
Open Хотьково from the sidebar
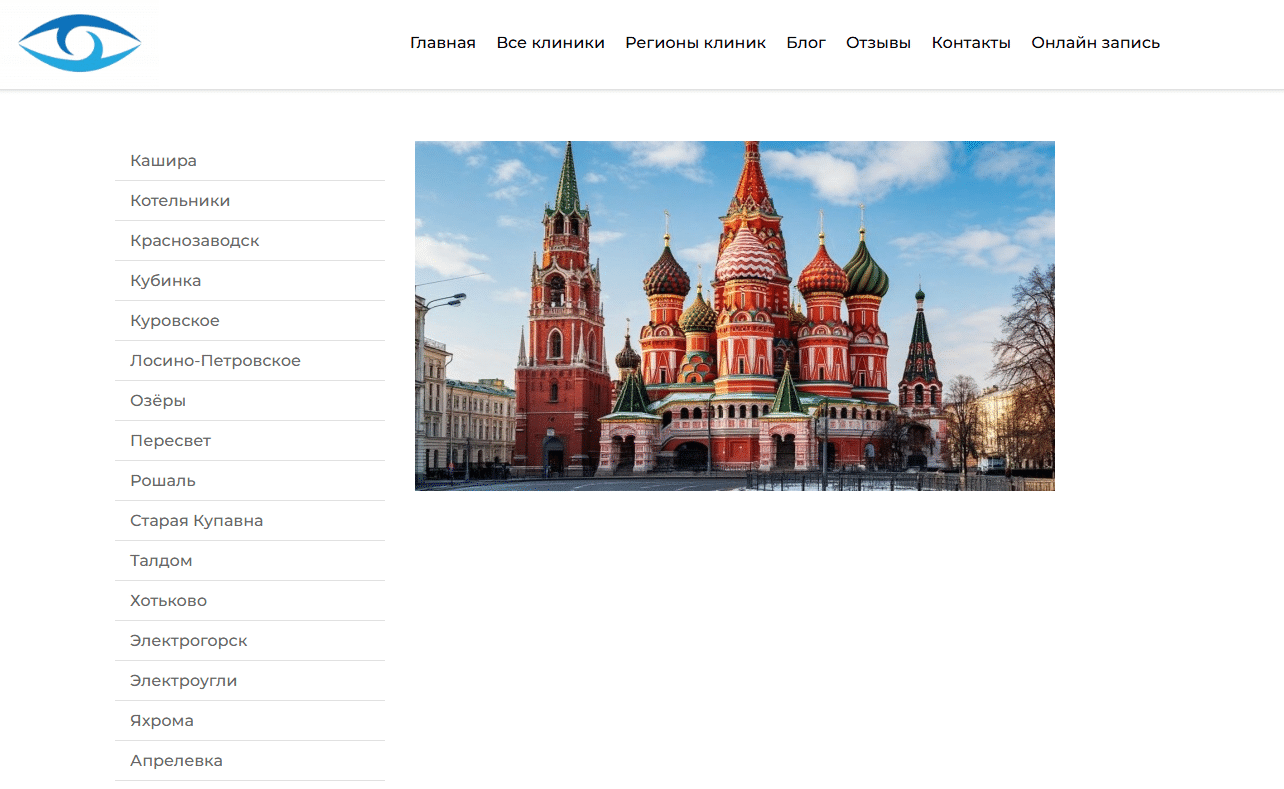pos(168,601)
